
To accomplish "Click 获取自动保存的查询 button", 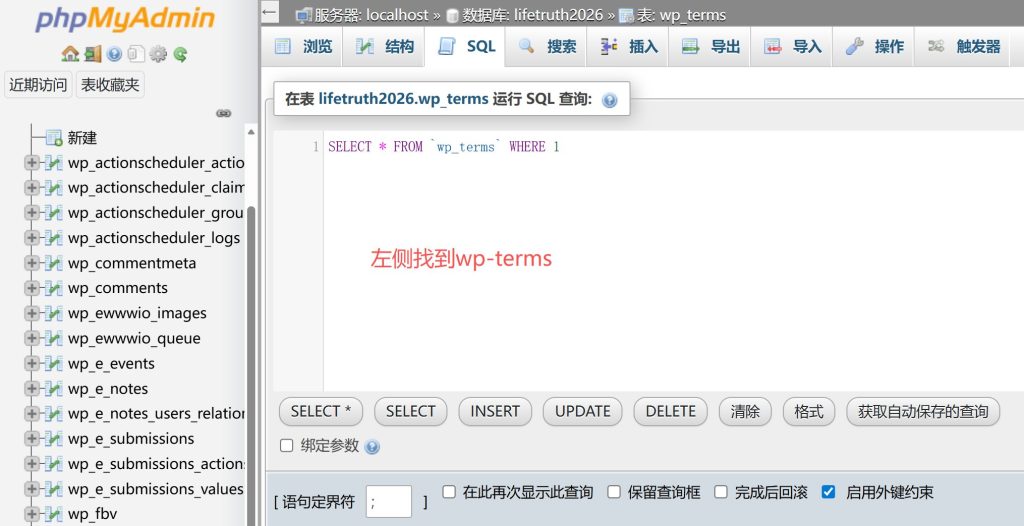I will point(923,412).
